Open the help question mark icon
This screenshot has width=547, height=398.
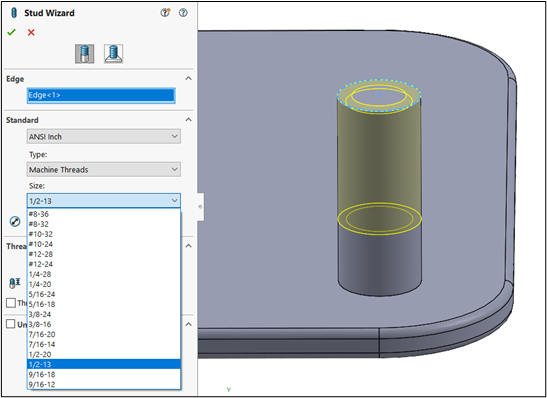(x=183, y=13)
